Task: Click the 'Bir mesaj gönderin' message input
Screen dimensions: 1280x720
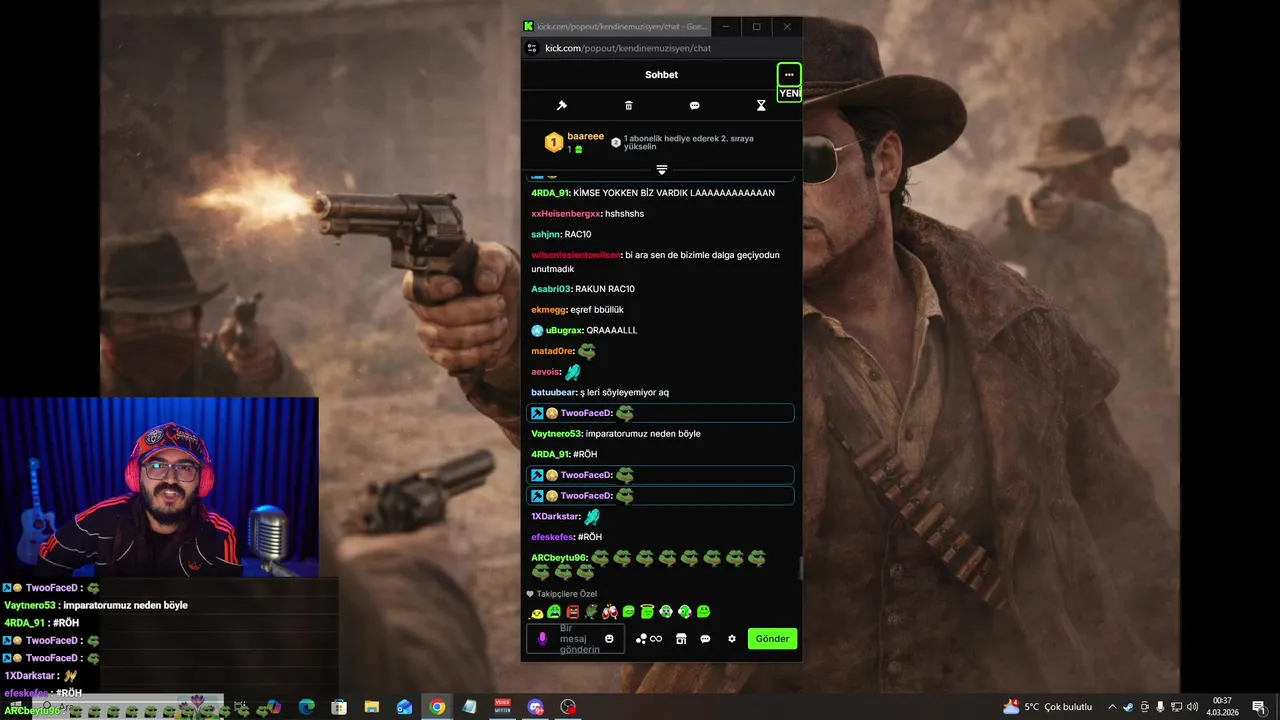Action: [x=578, y=639]
